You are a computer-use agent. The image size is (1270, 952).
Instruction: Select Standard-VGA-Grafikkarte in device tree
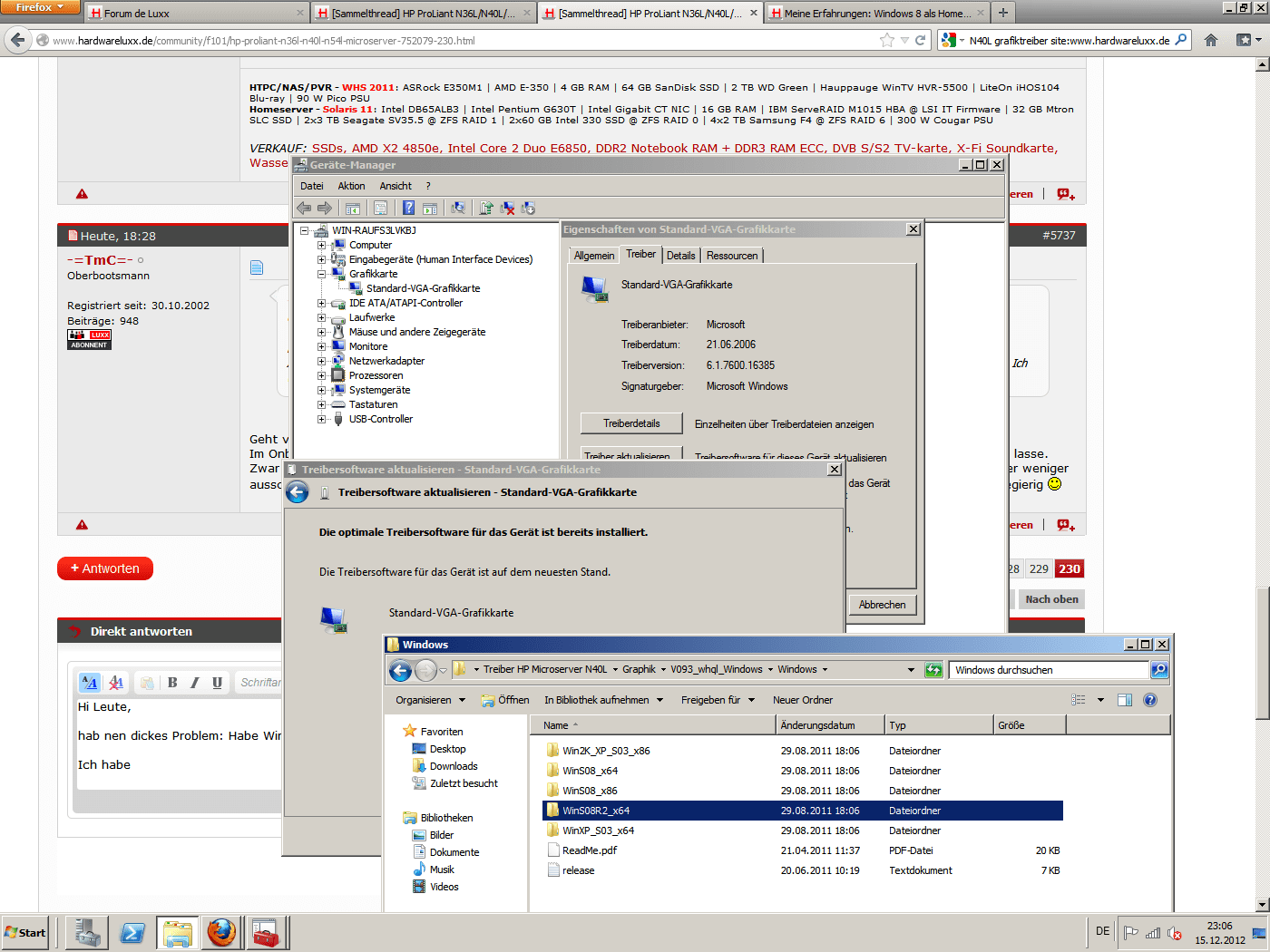point(423,288)
